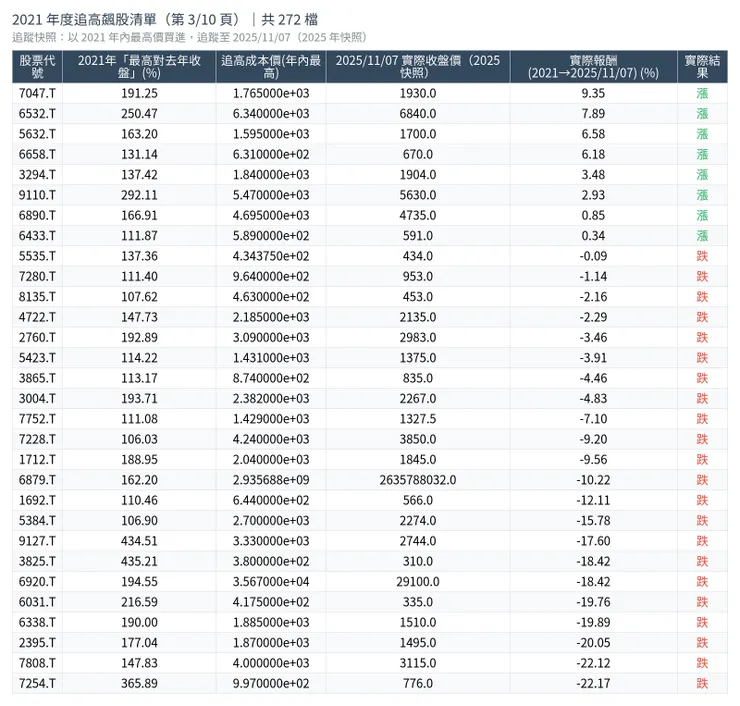Click the 776.0 closing price cell
The height and width of the screenshot is (706, 740).
[418, 683]
